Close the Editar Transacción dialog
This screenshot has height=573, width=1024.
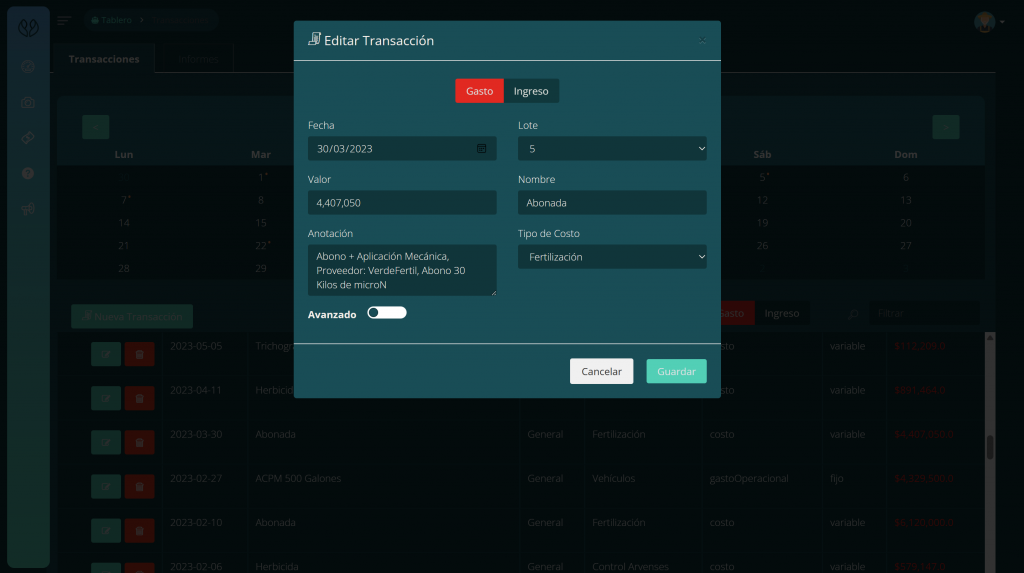pos(702,41)
